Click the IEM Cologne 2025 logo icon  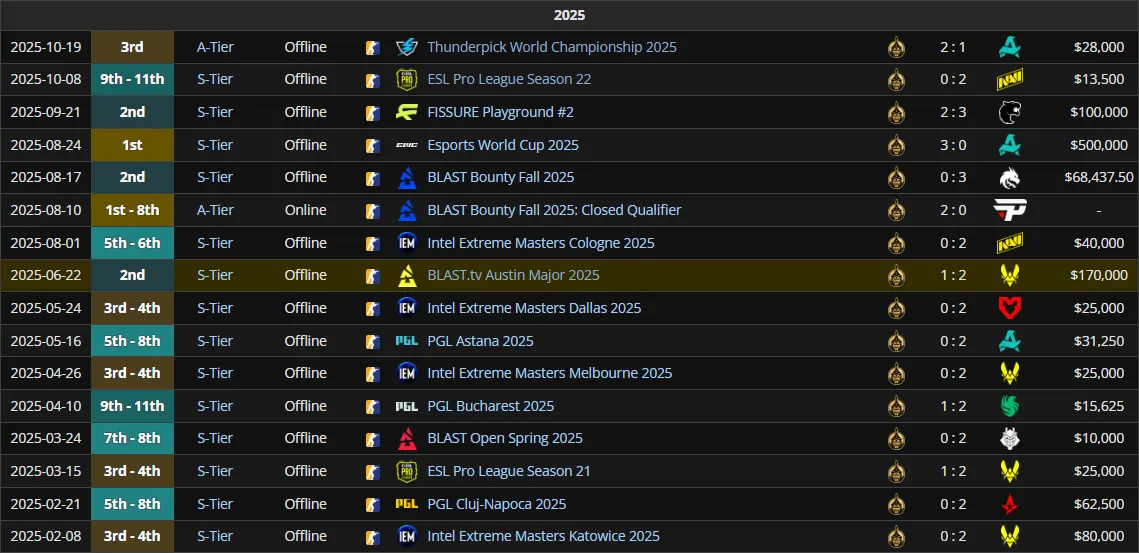tap(407, 243)
